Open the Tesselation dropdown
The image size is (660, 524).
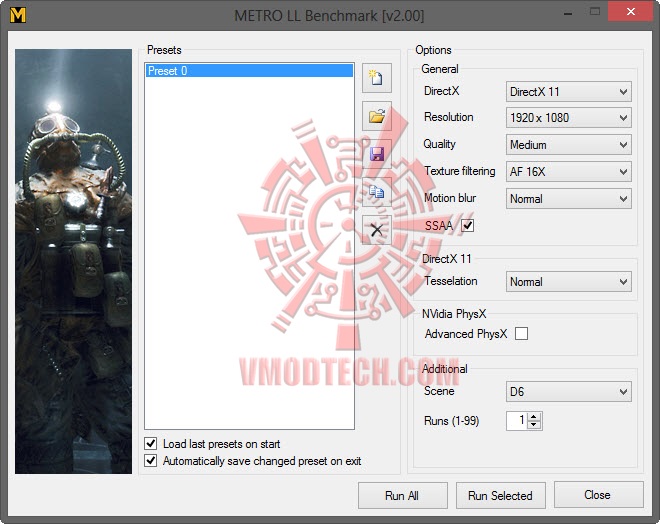click(568, 282)
